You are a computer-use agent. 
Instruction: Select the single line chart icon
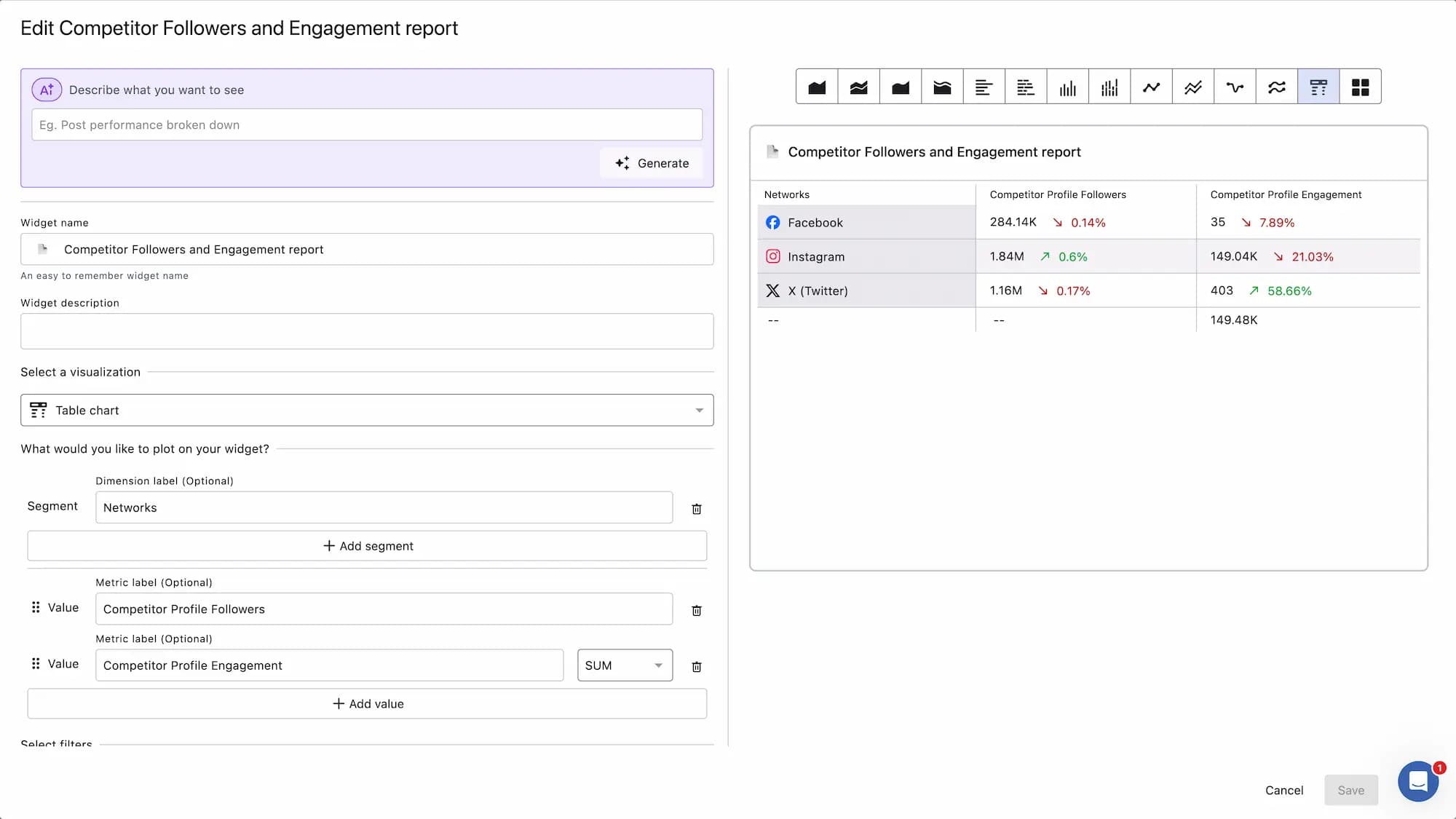pos(1151,87)
